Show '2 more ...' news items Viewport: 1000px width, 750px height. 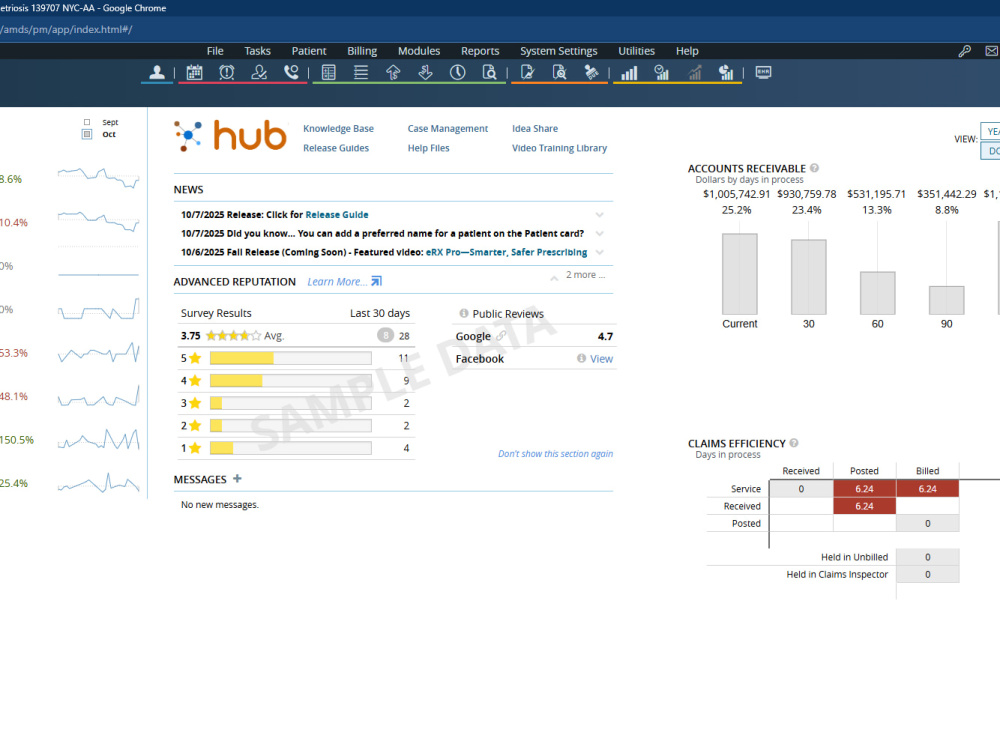[585, 275]
